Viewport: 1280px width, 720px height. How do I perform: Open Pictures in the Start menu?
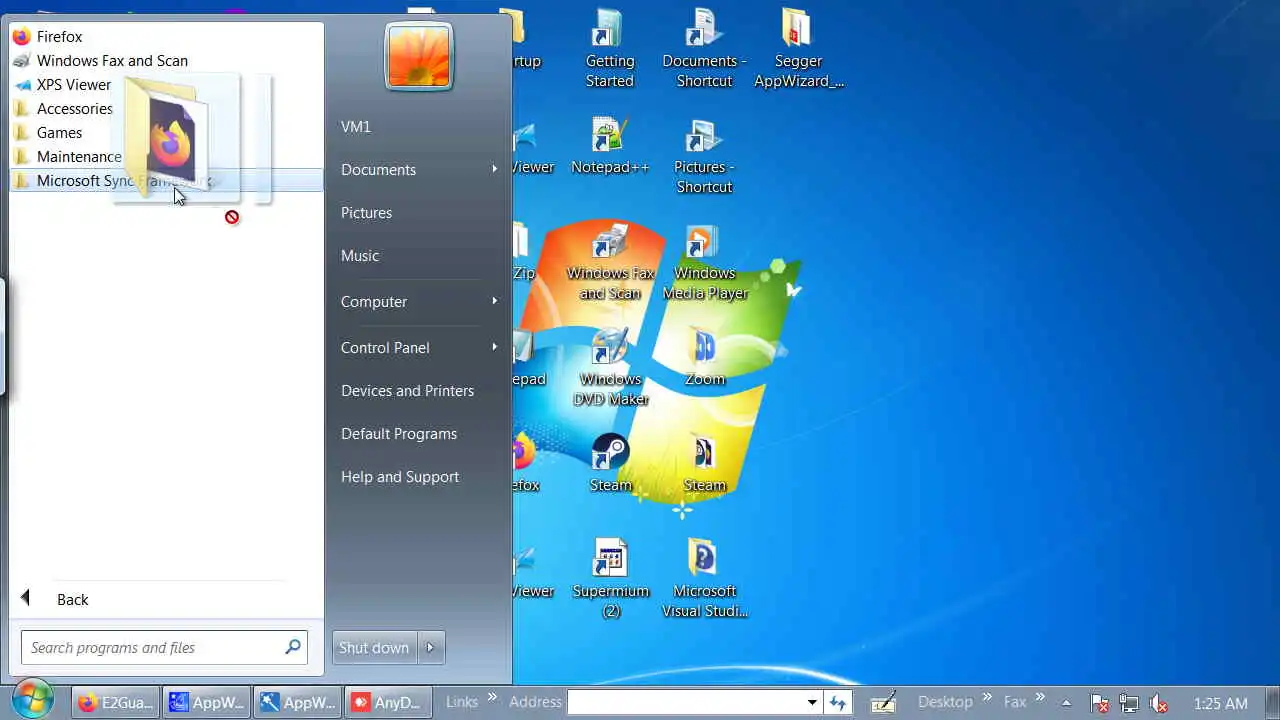tap(366, 212)
